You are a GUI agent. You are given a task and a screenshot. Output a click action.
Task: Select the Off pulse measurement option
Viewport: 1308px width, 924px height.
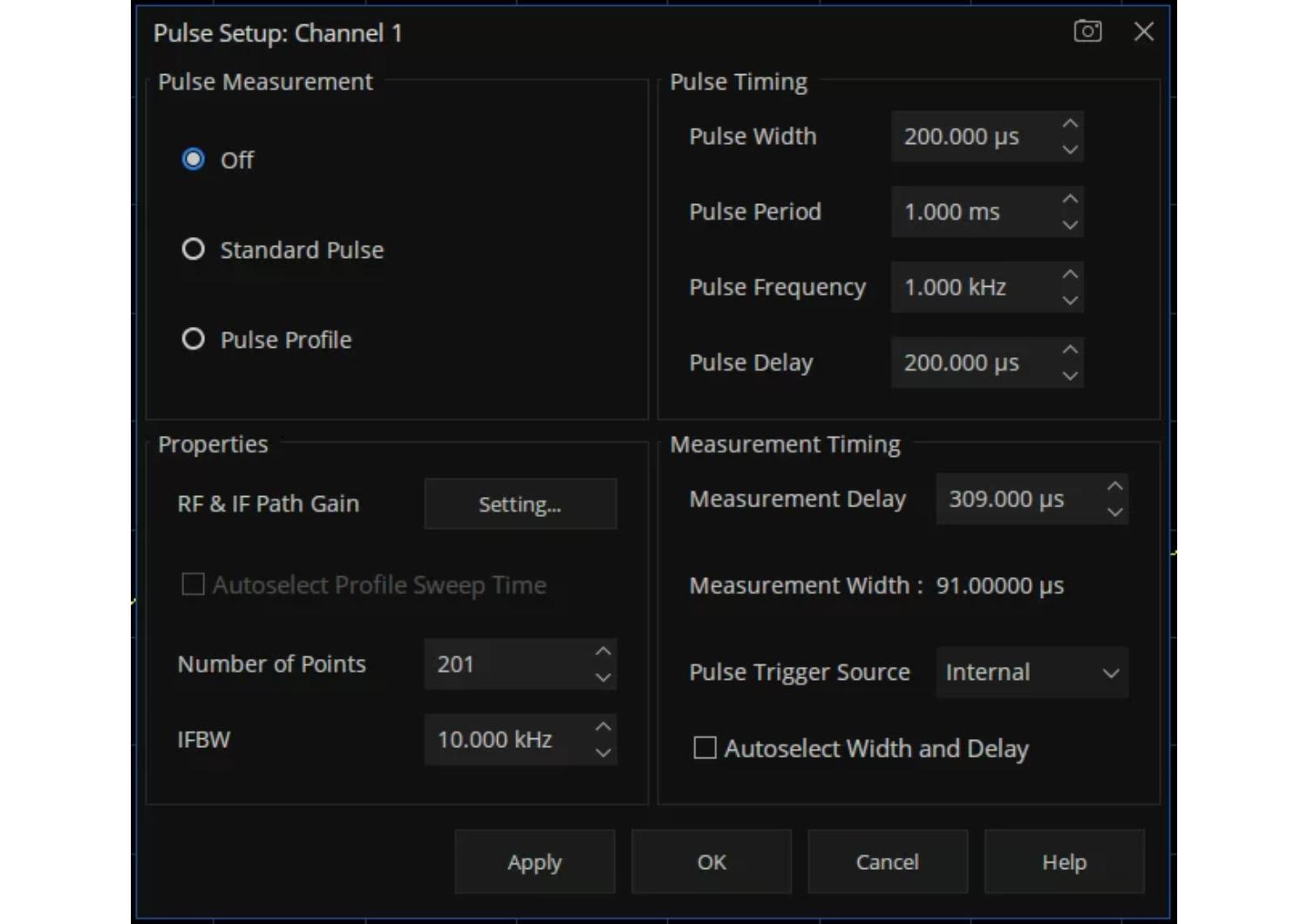point(194,160)
